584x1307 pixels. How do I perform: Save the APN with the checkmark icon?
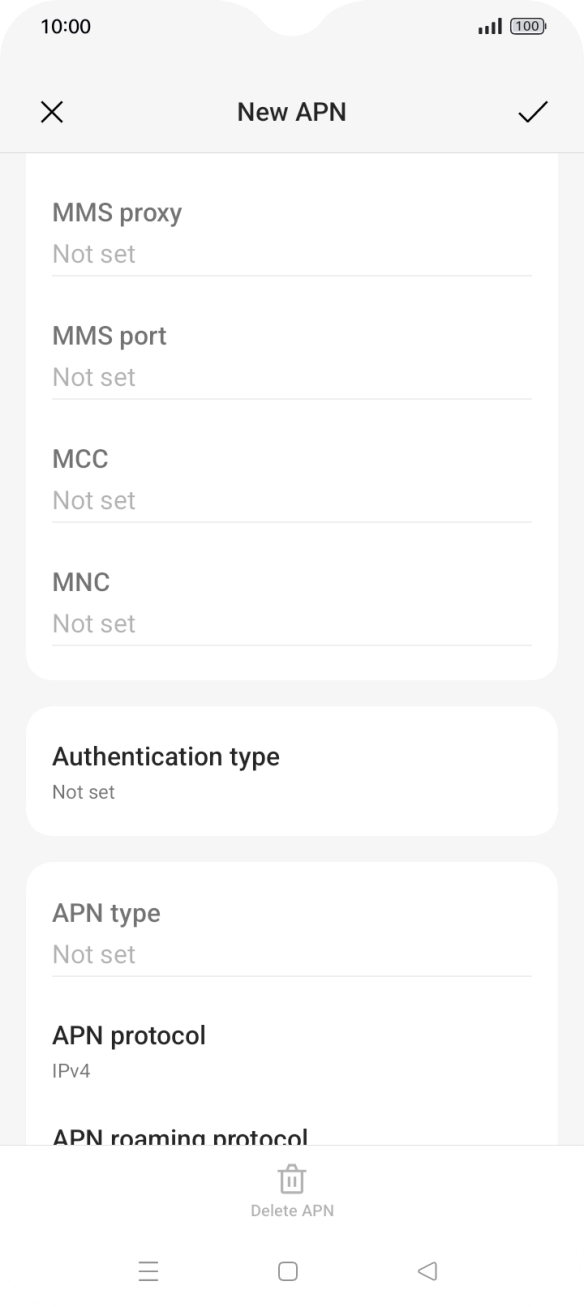[x=532, y=112]
